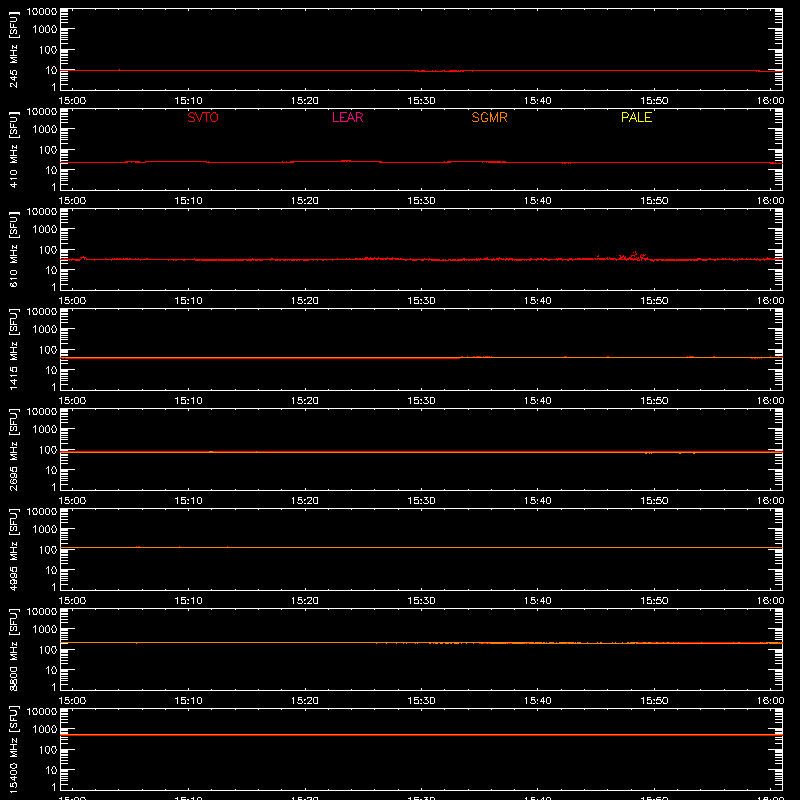Click the 1000 label on the 4995 MHz axis
The width and height of the screenshot is (800, 800).
(45, 529)
